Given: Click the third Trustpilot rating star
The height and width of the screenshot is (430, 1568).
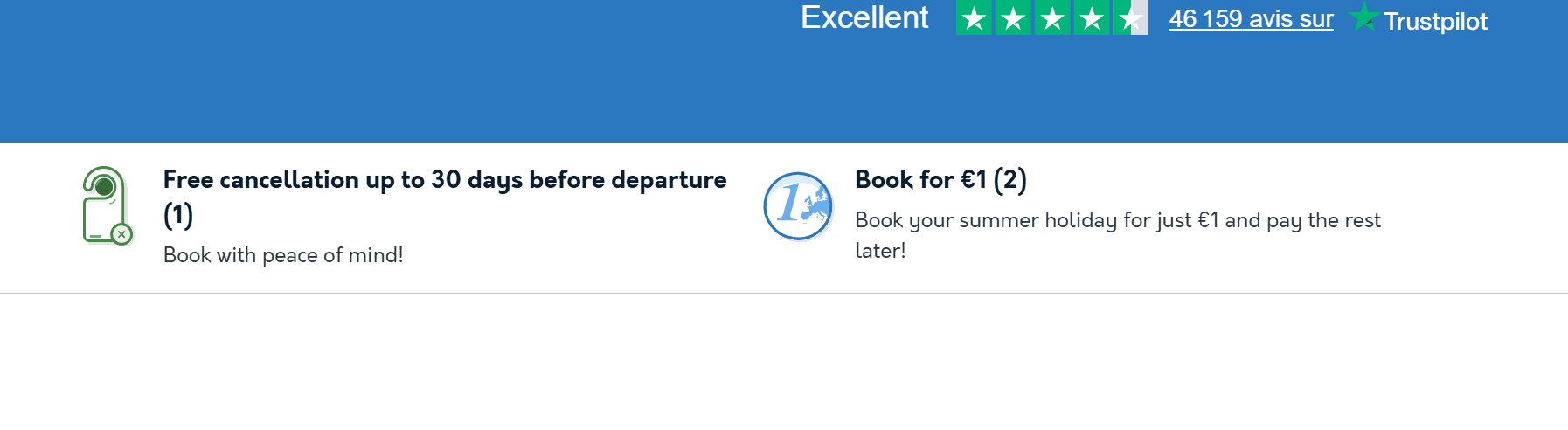Looking at the screenshot, I should click(1052, 18).
